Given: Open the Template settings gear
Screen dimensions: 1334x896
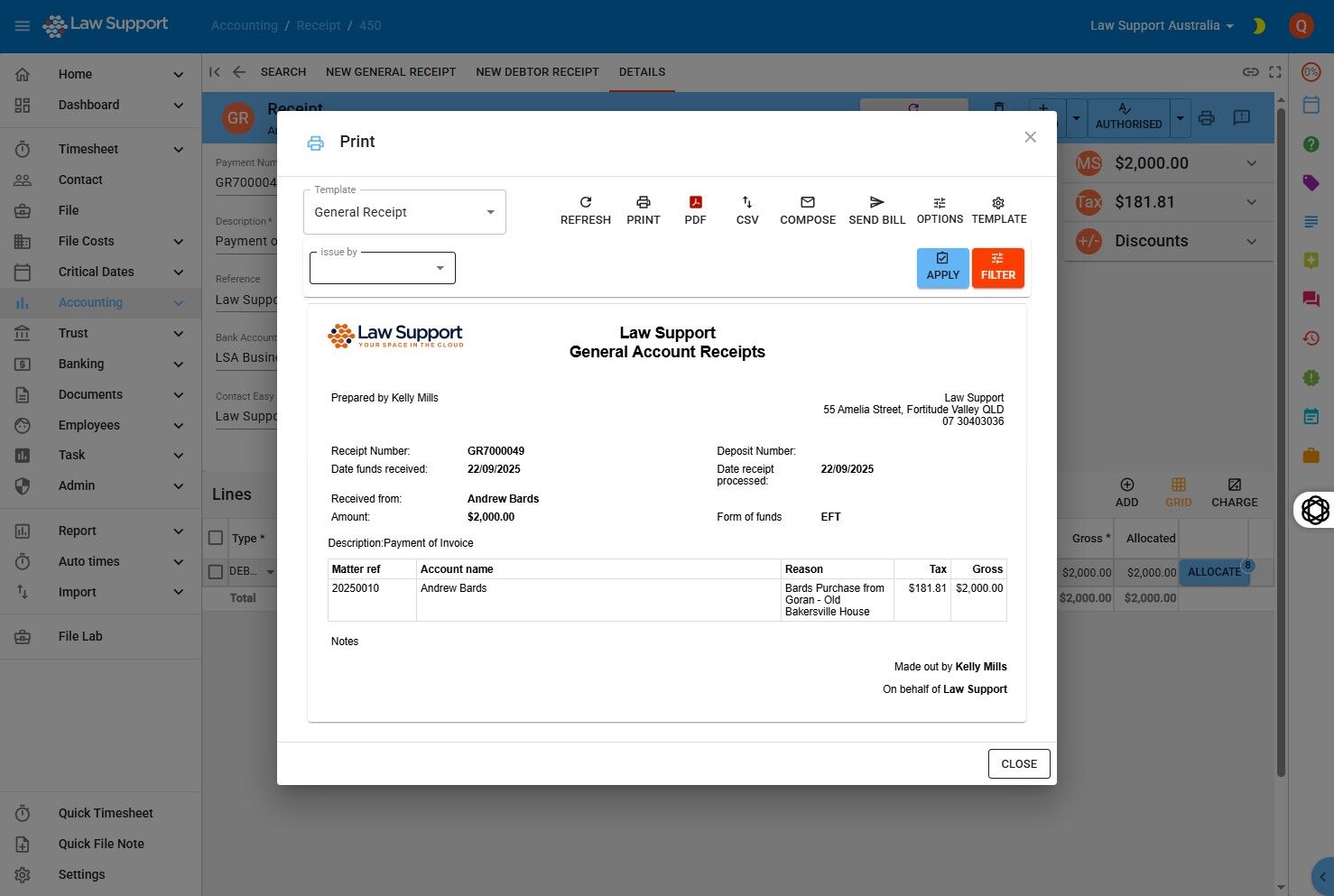Looking at the screenshot, I should (x=999, y=210).
